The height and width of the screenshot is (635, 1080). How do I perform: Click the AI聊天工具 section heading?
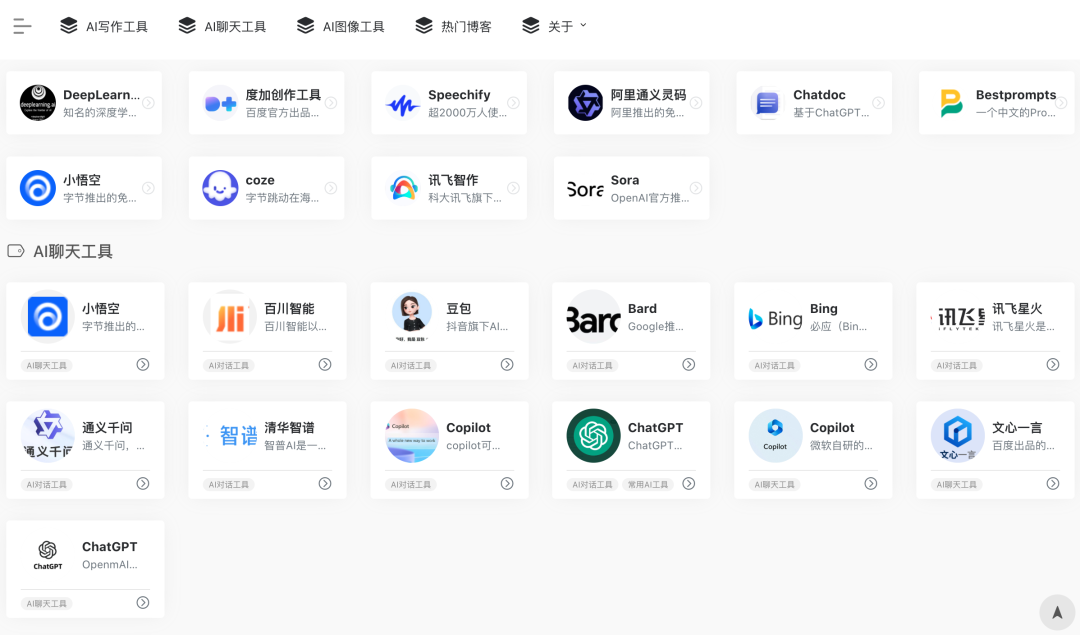pos(73,251)
